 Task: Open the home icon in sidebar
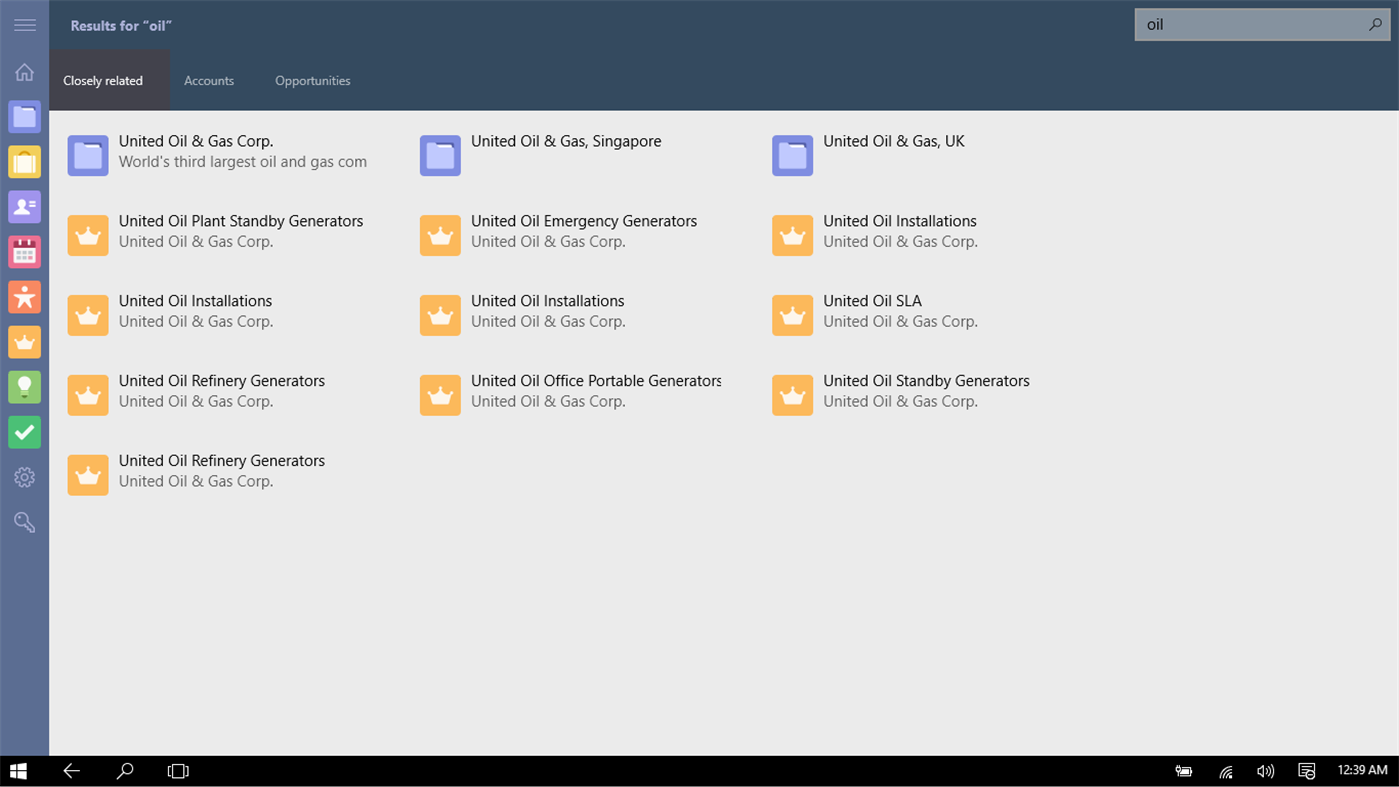tap(24, 71)
